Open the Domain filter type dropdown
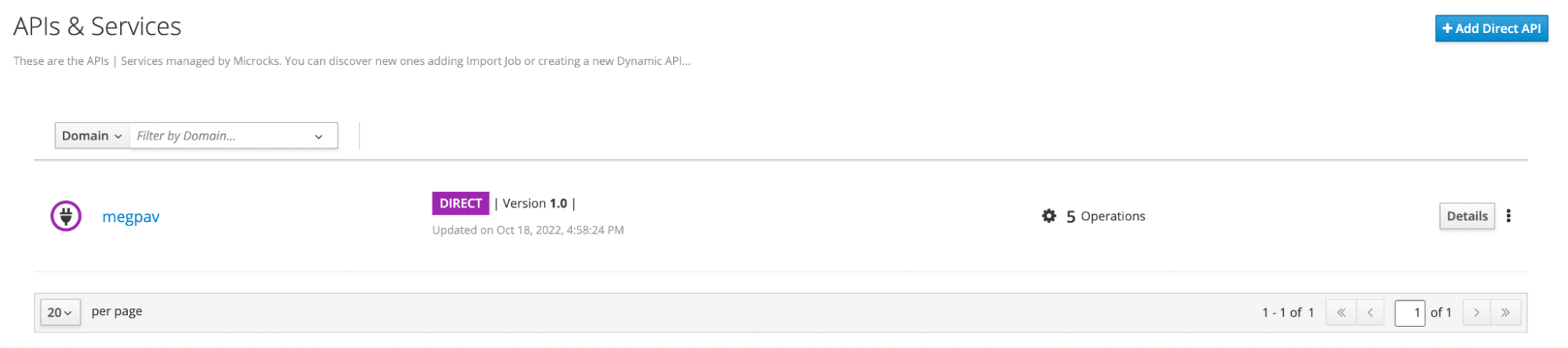Image resolution: width=1568 pixels, height=348 pixels. [x=92, y=136]
